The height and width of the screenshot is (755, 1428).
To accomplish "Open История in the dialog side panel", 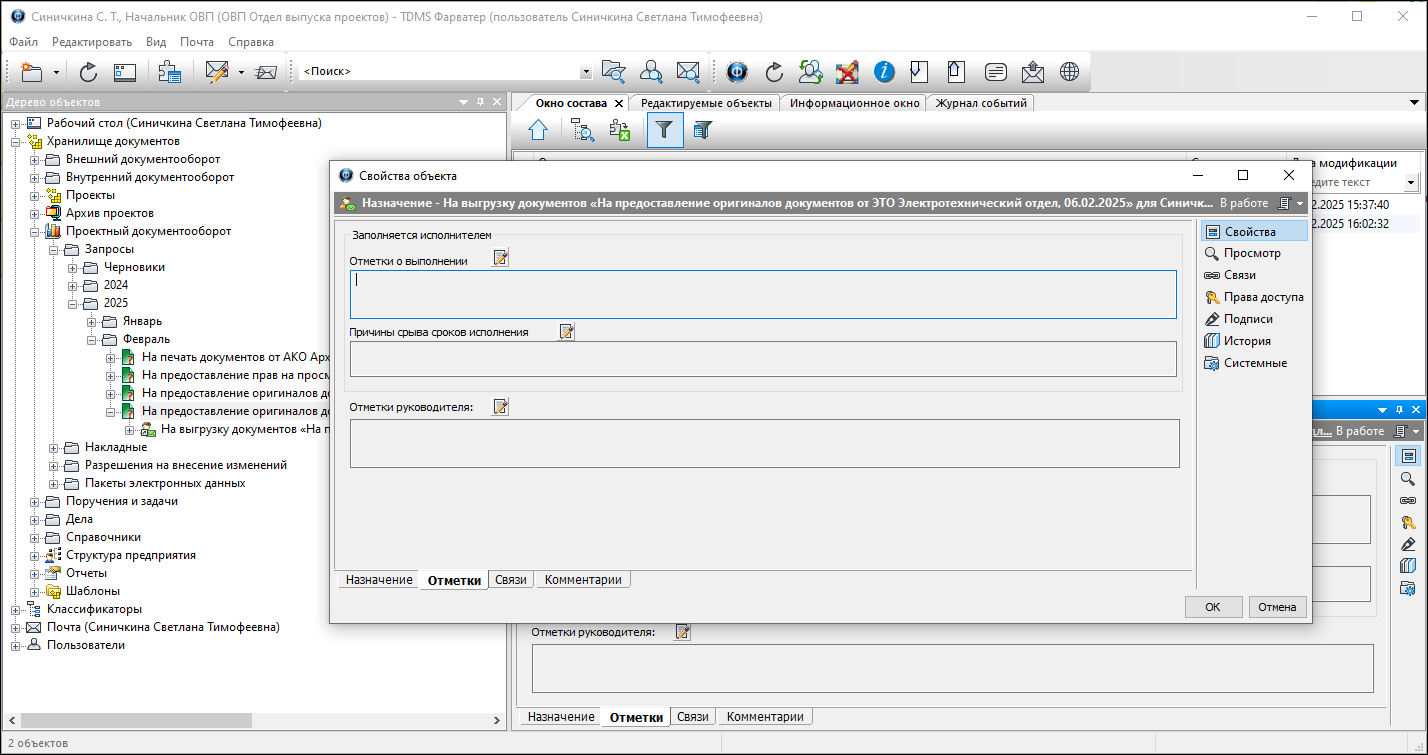I will (x=1237, y=341).
